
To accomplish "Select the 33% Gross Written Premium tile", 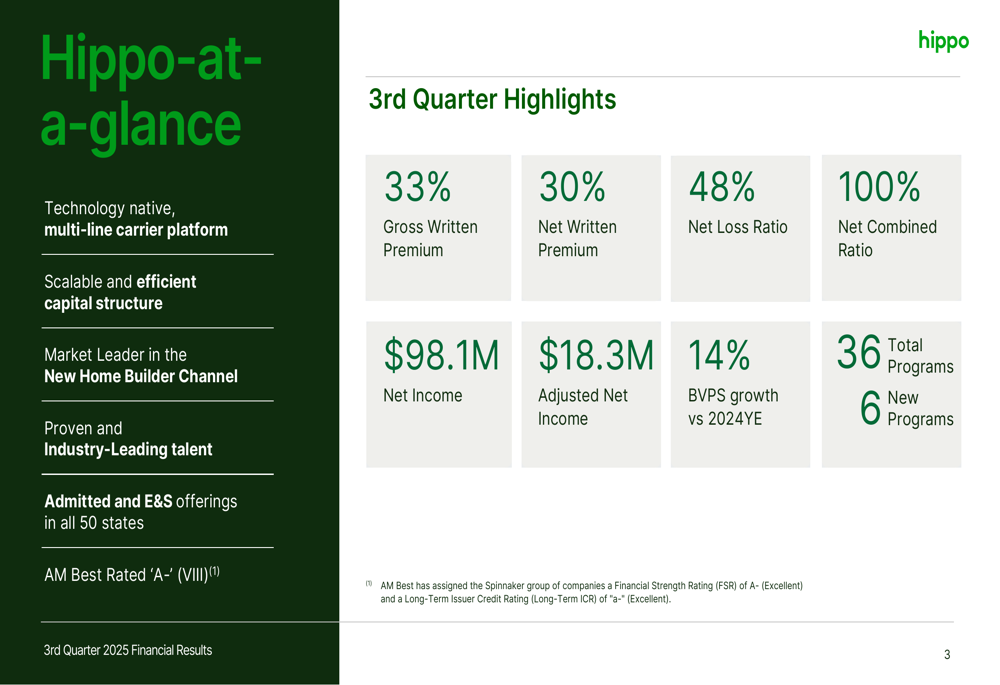I will tap(438, 227).
